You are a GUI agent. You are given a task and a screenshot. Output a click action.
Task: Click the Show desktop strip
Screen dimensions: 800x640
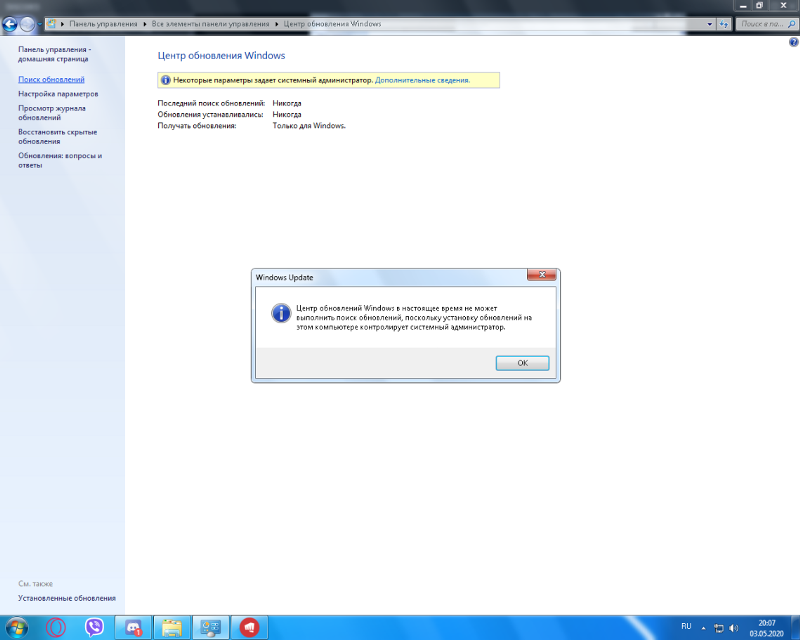[x=795, y=628]
